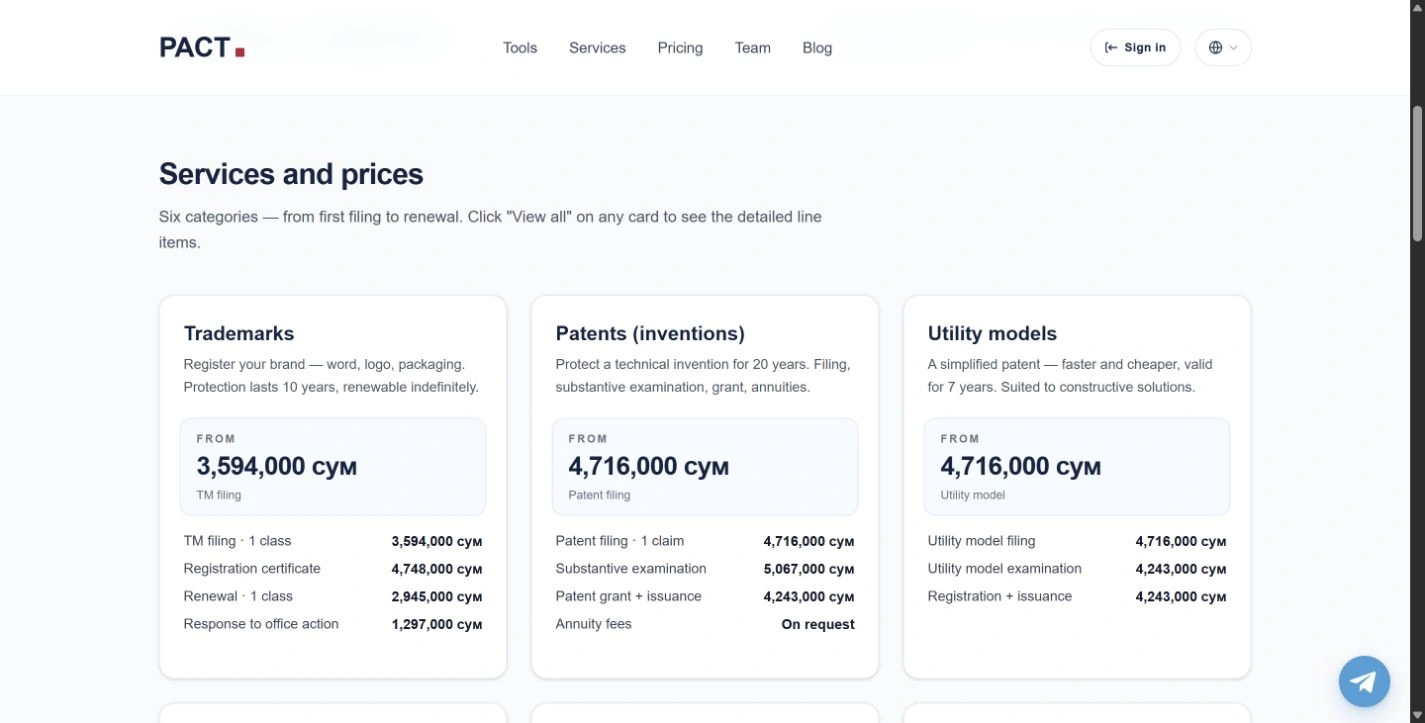This screenshot has height=723, width=1425.
Task: Select the Utility models card heading
Action: click(x=992, y=333)
